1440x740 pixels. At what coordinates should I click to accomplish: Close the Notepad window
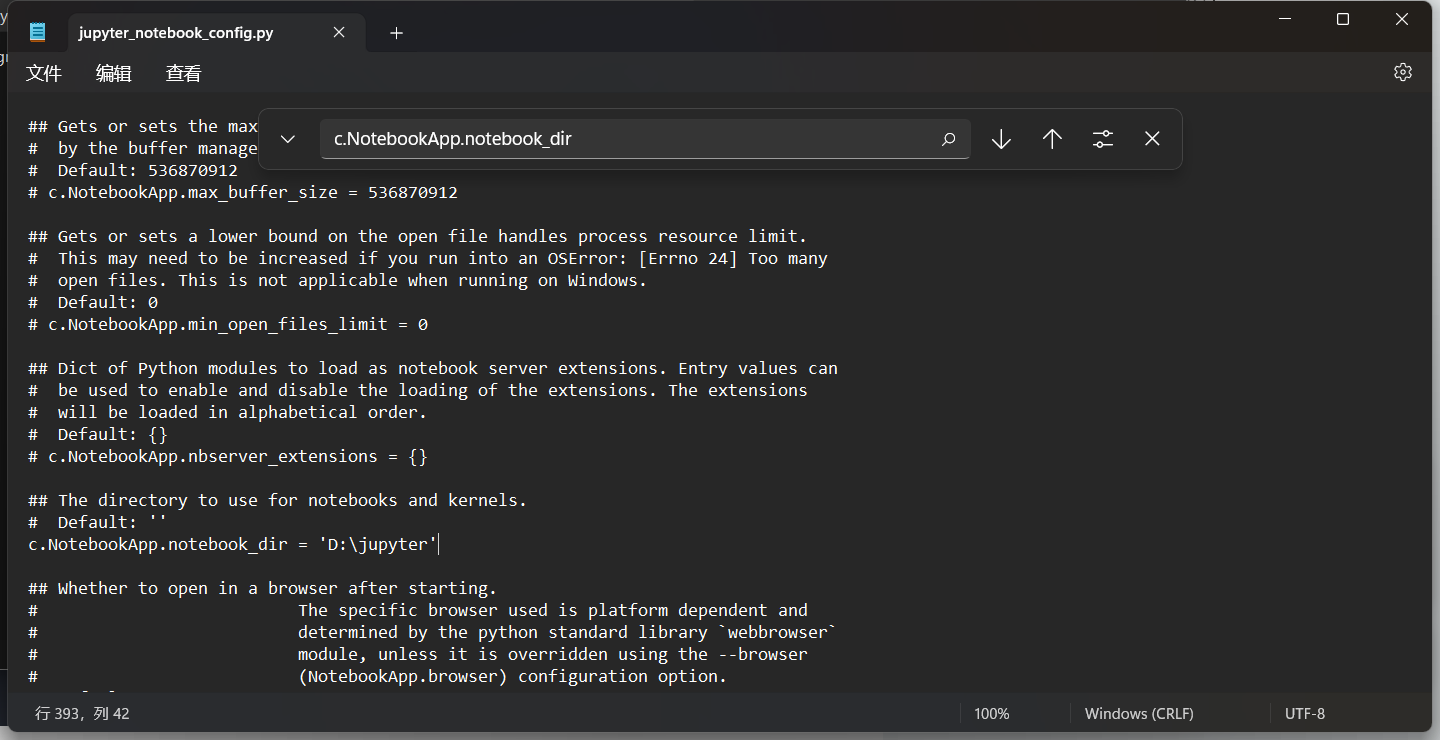pos(1402,19)
